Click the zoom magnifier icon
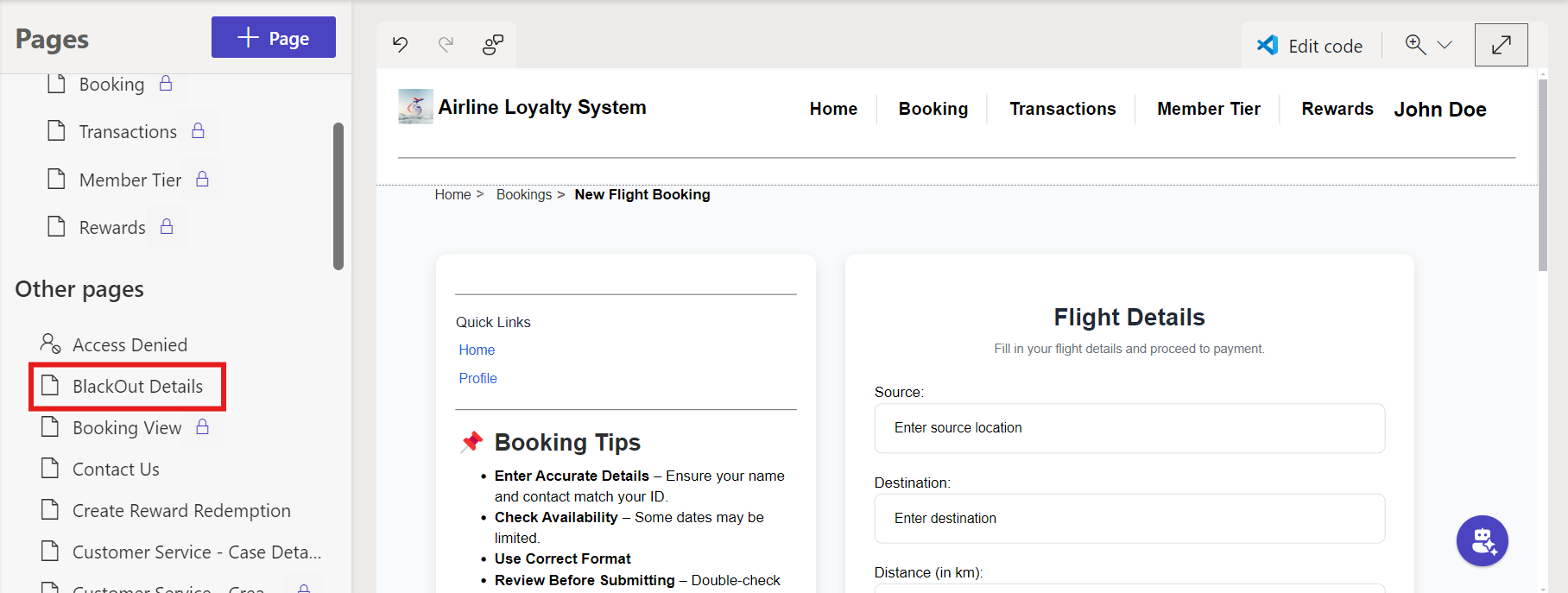 click(1415, 44)
